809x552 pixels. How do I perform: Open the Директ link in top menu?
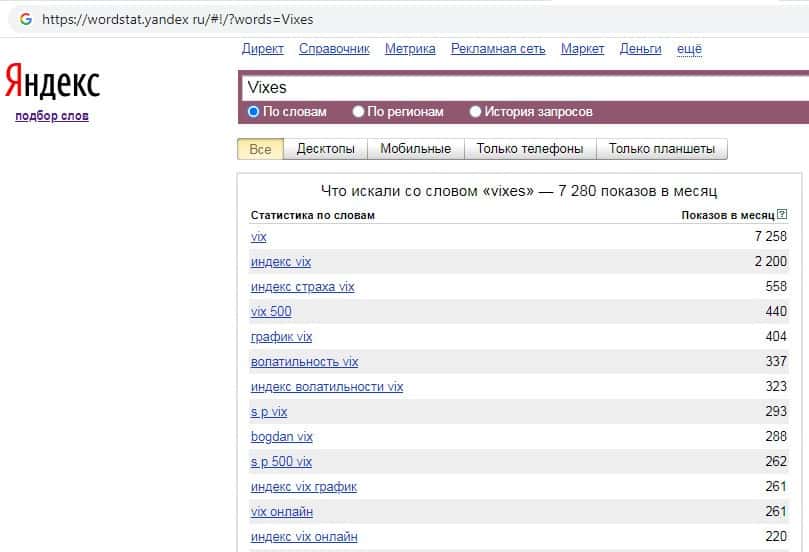click(x=263, y=48)
